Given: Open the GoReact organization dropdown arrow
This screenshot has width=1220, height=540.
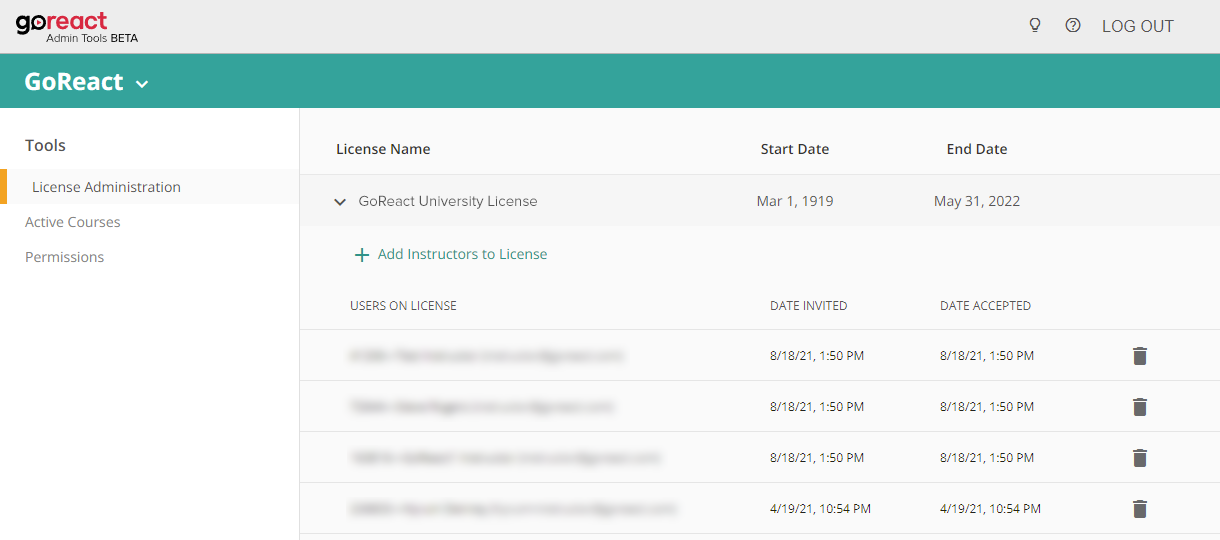Looking at the screenshot, I should (x=142, y=84).
